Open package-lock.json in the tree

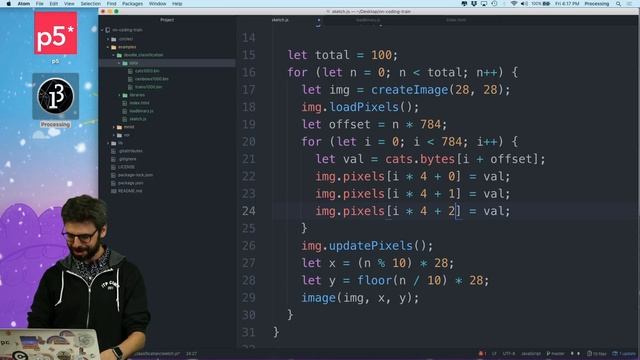click(x=136, y=175)
